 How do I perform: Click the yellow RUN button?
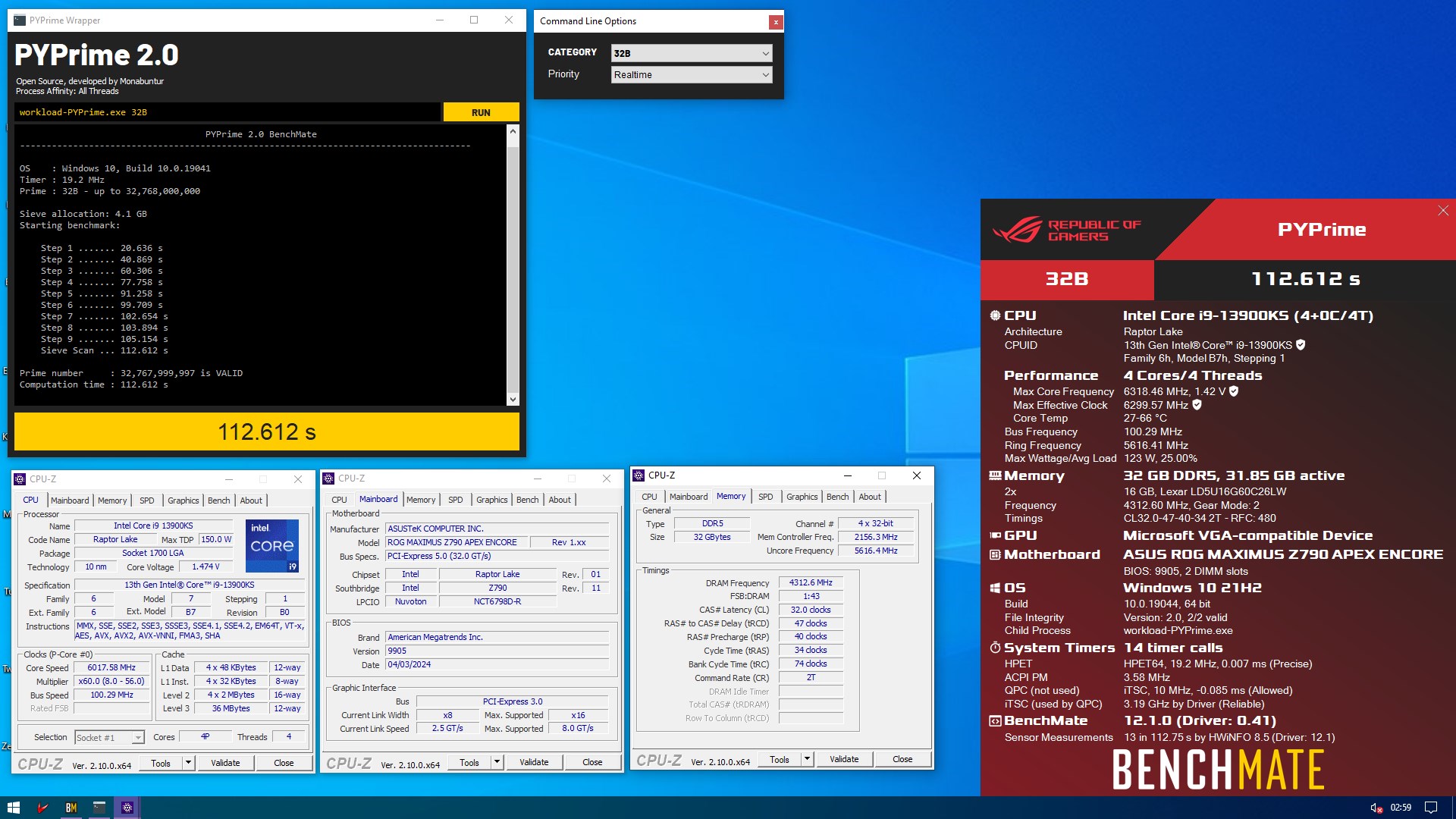click(x=481, y=112)
